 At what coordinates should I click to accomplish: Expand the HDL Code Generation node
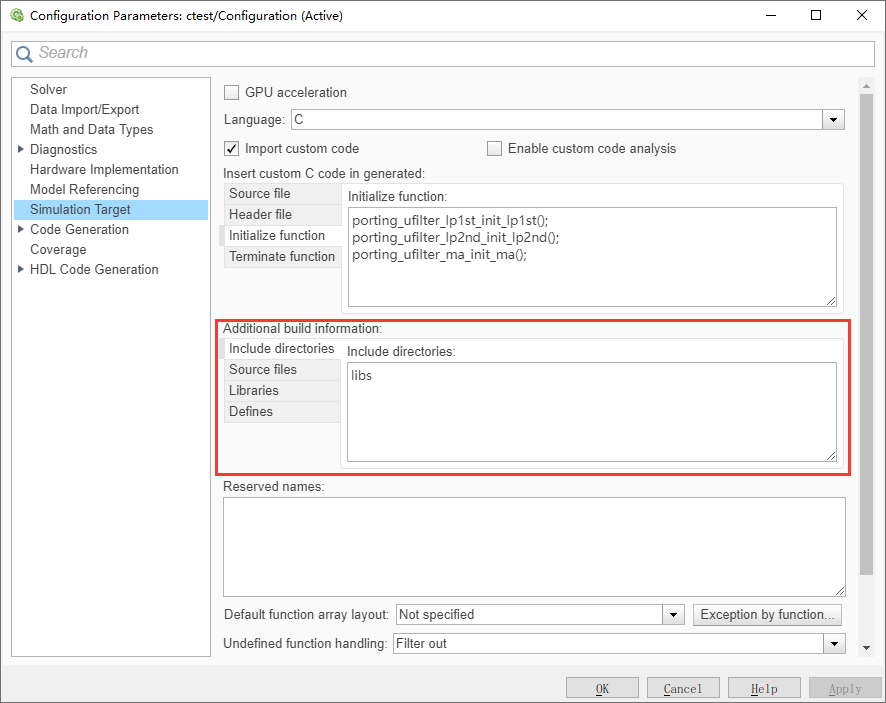(21, 270)
